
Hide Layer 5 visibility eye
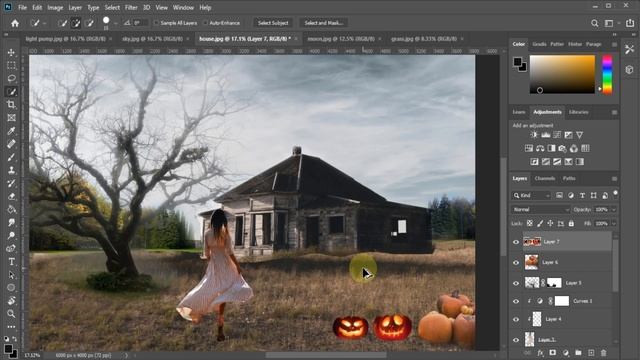click(516, 283)
